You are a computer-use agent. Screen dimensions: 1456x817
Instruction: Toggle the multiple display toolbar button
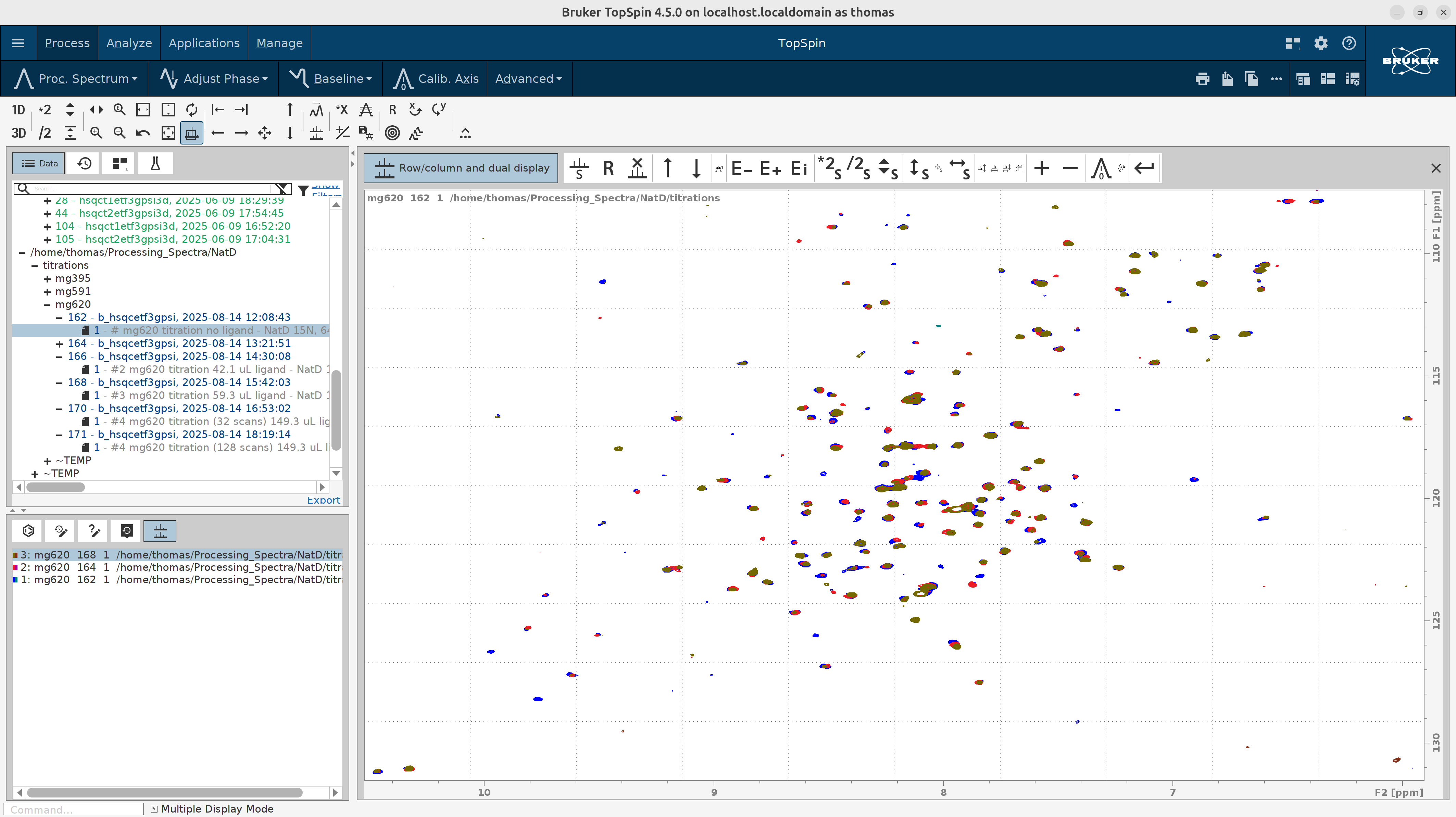click(192, 133)
